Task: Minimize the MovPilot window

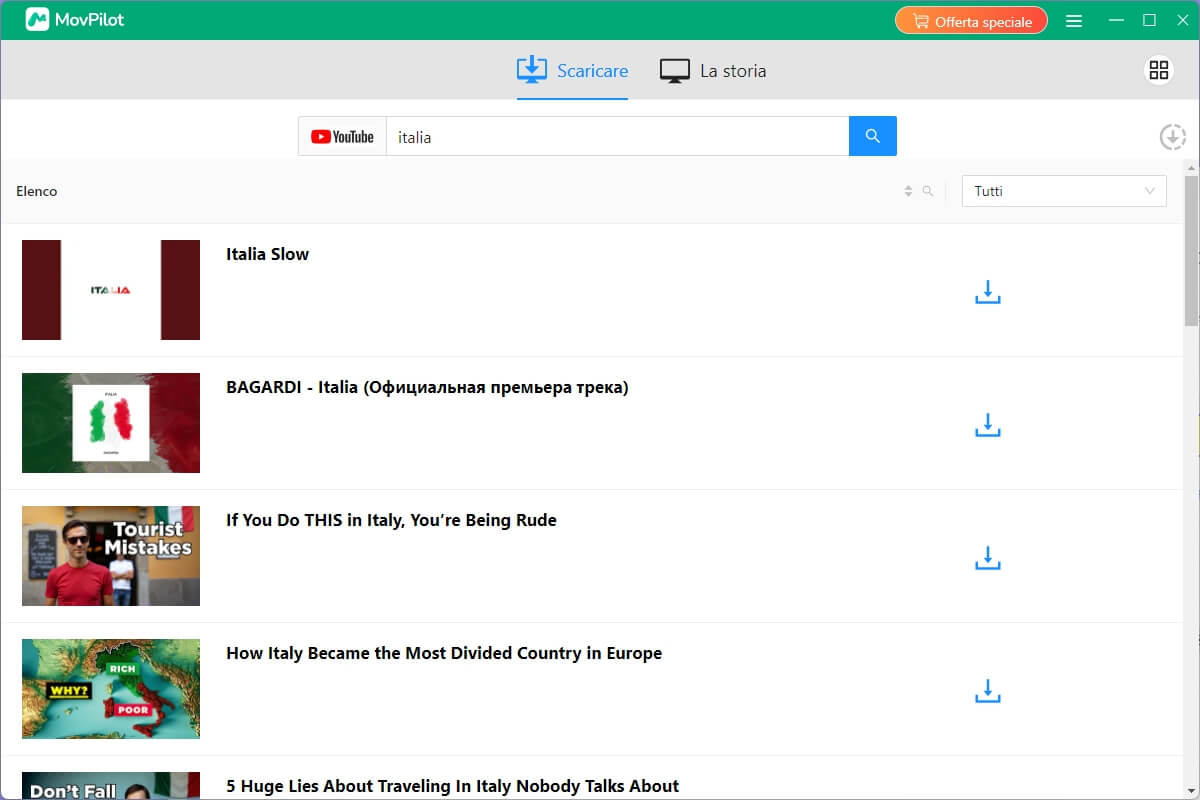Action: (1116, 20)
